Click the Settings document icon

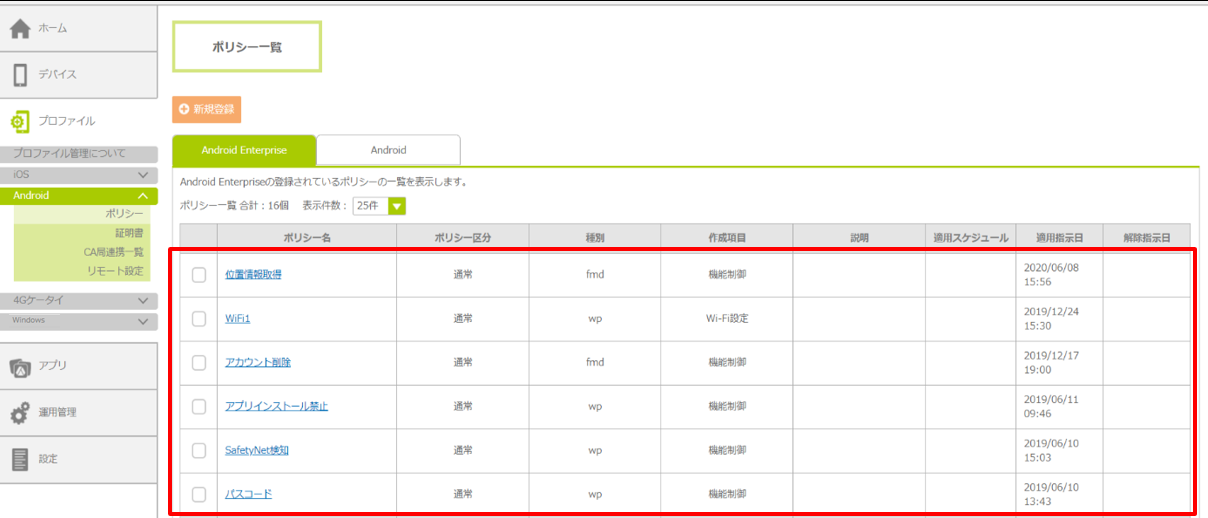20,459
